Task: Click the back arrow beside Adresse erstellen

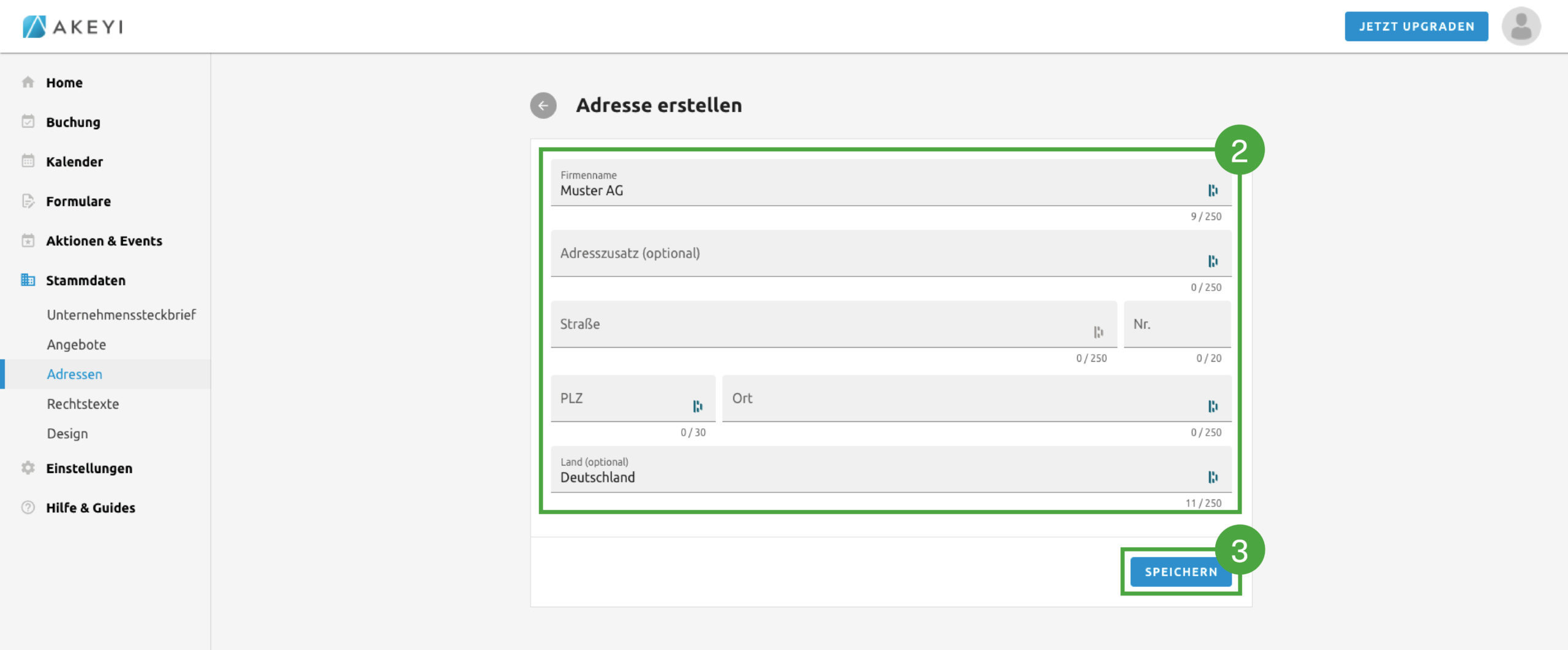Action: pyautogui.click(x=543, y=105)
